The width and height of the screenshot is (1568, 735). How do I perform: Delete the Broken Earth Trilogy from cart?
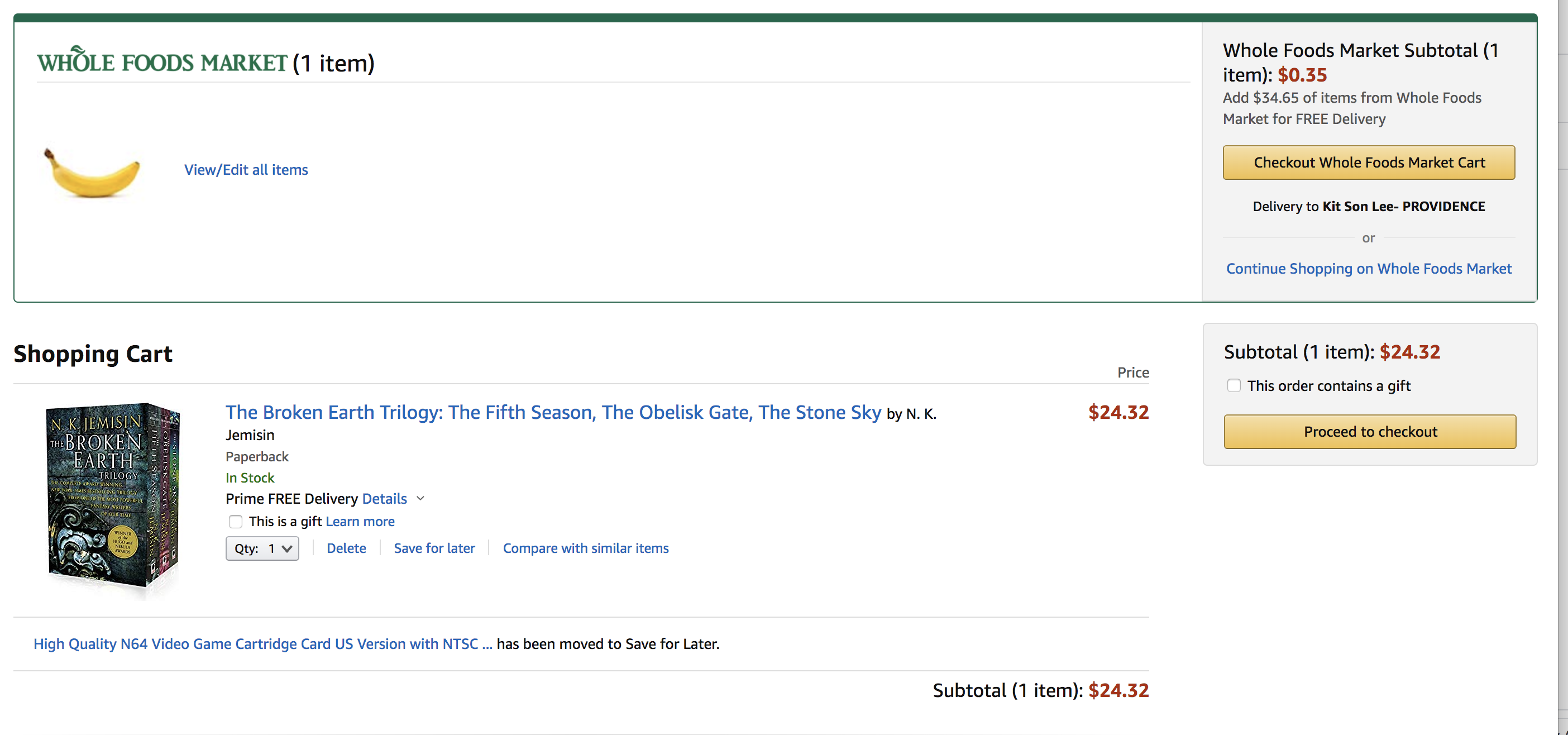coord(346,548)
